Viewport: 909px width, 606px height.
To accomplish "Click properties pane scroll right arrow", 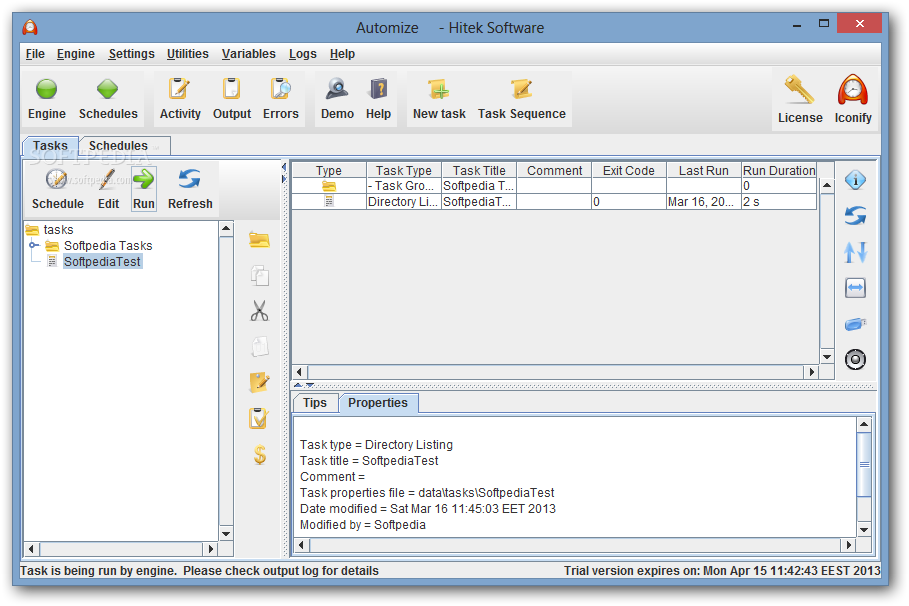I will (849, 545).
